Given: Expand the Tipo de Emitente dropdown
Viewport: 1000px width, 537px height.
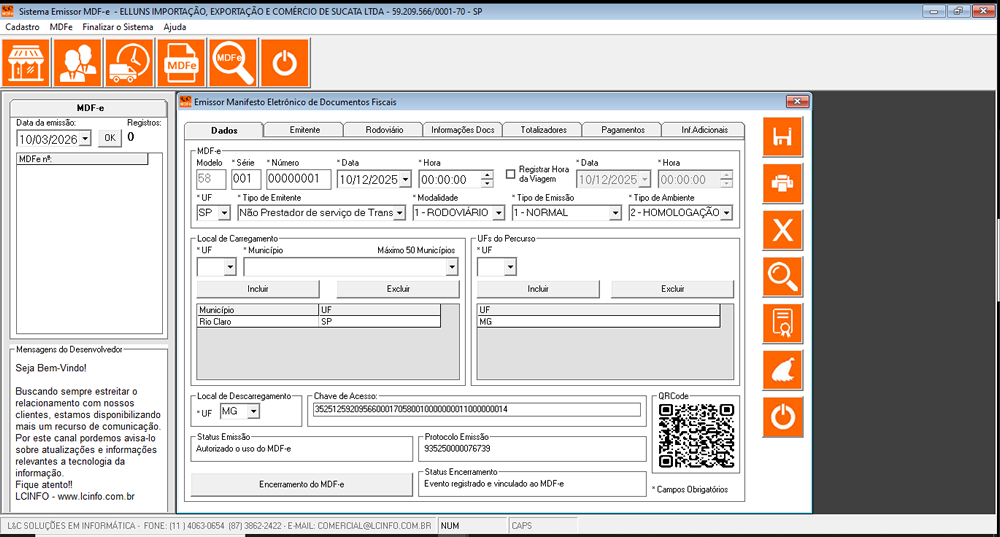Looking at the screenshot, I should point(400,213).
